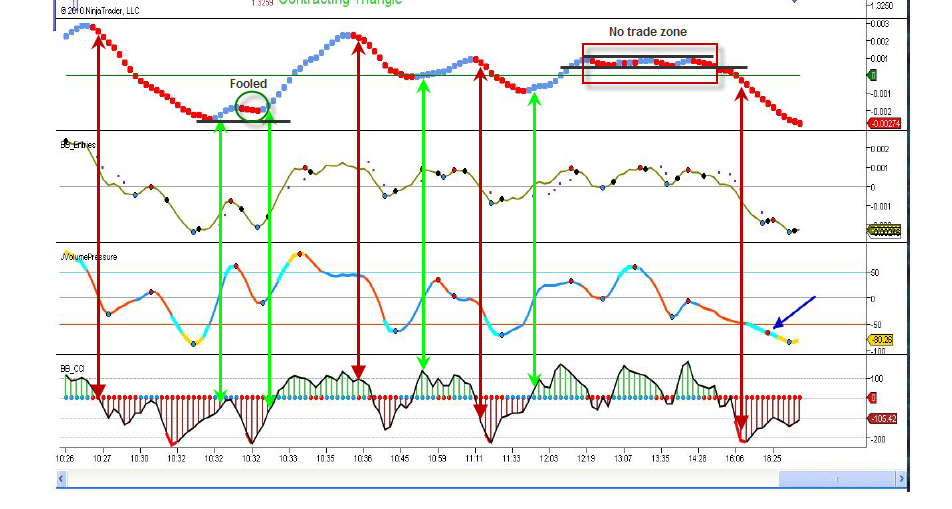Click the red -0.00274 price marker

pyautogui.click(x=884, y=123)
